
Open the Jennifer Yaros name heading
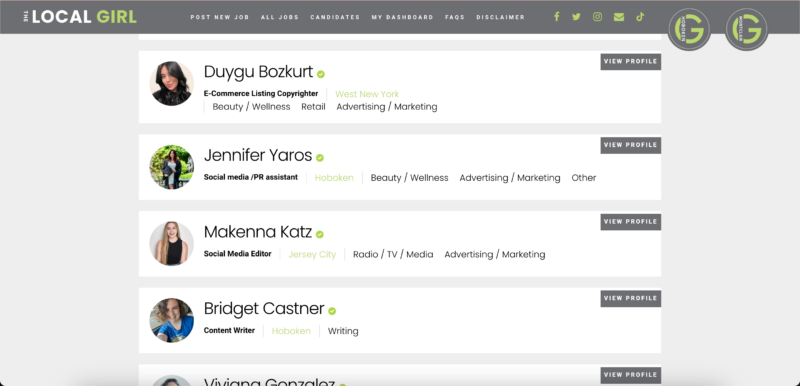pos(258,156)
